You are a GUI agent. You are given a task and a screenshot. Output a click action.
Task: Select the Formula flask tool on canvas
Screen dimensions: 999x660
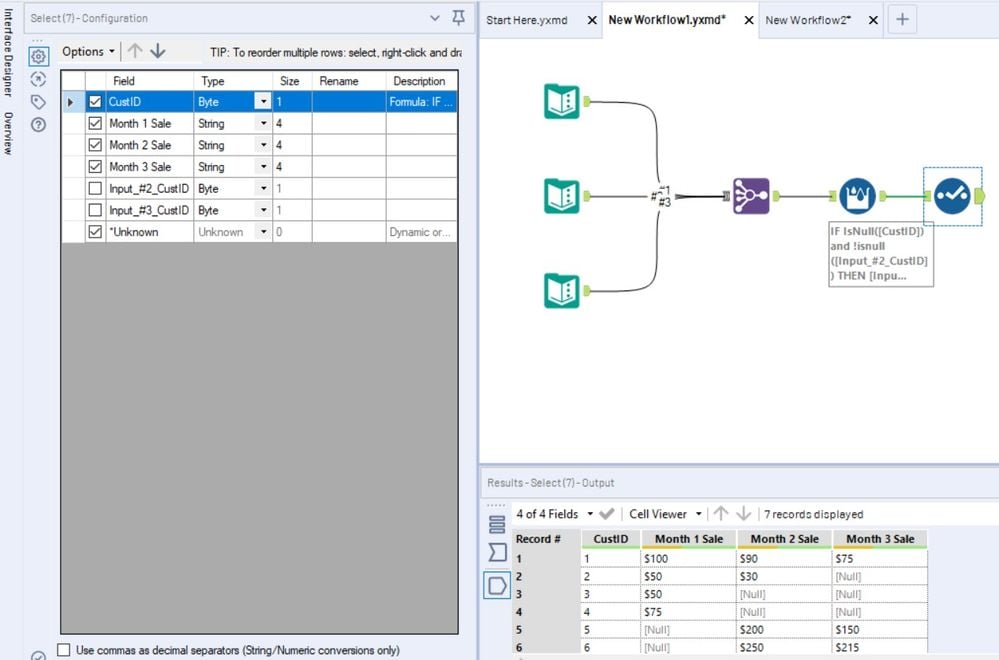tap(857, 196)
